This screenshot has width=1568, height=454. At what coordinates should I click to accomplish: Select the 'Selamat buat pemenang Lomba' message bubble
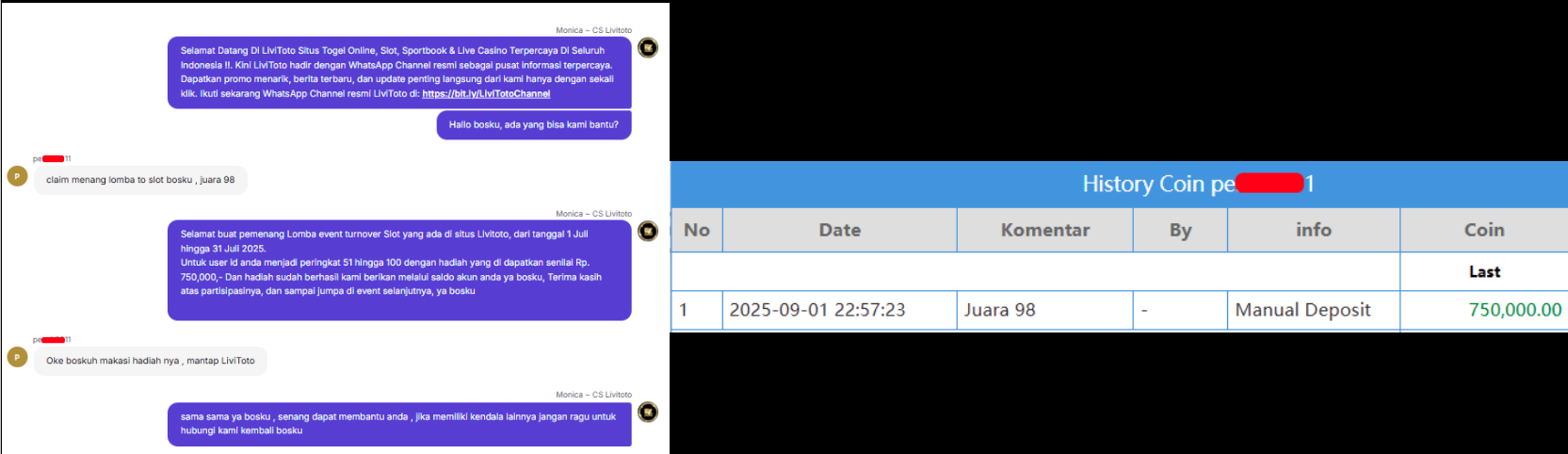point(399,270)
